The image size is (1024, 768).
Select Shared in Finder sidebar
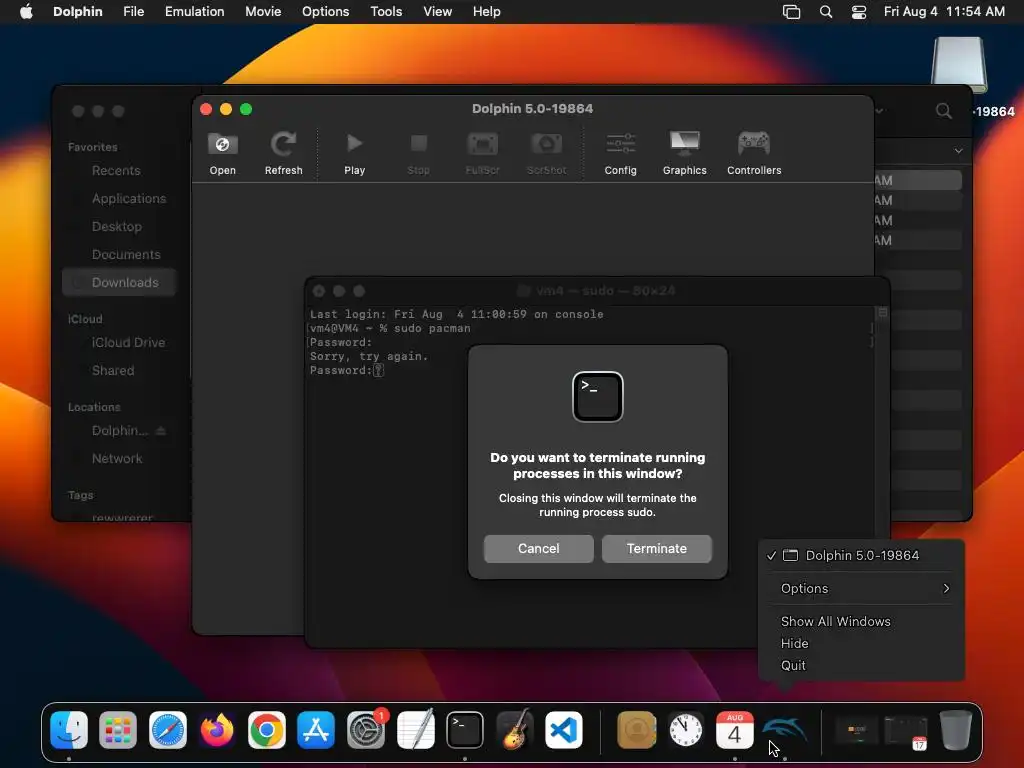pos(113,370)
